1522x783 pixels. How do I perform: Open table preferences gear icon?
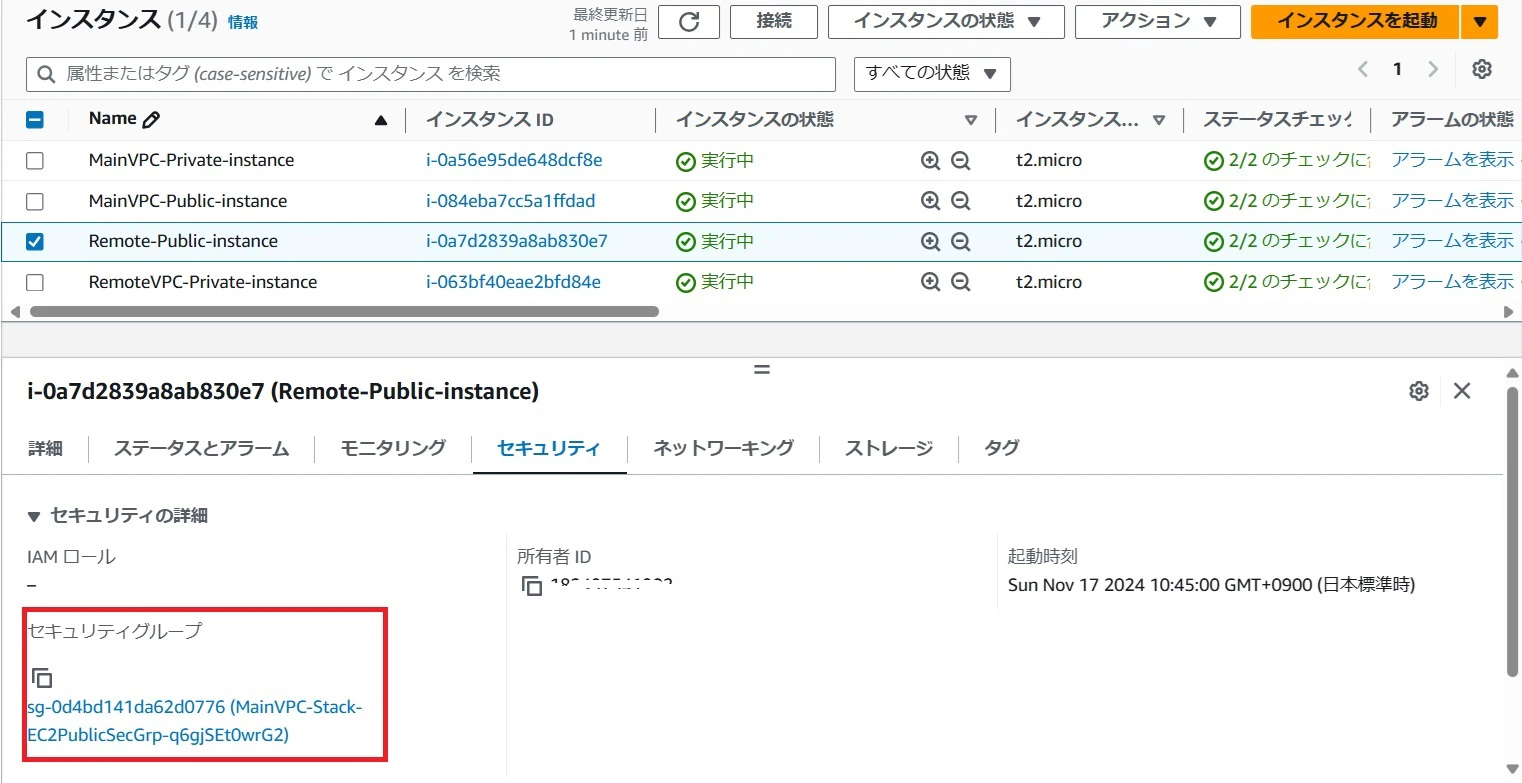pyautogui.click(x=1482, y=69)
